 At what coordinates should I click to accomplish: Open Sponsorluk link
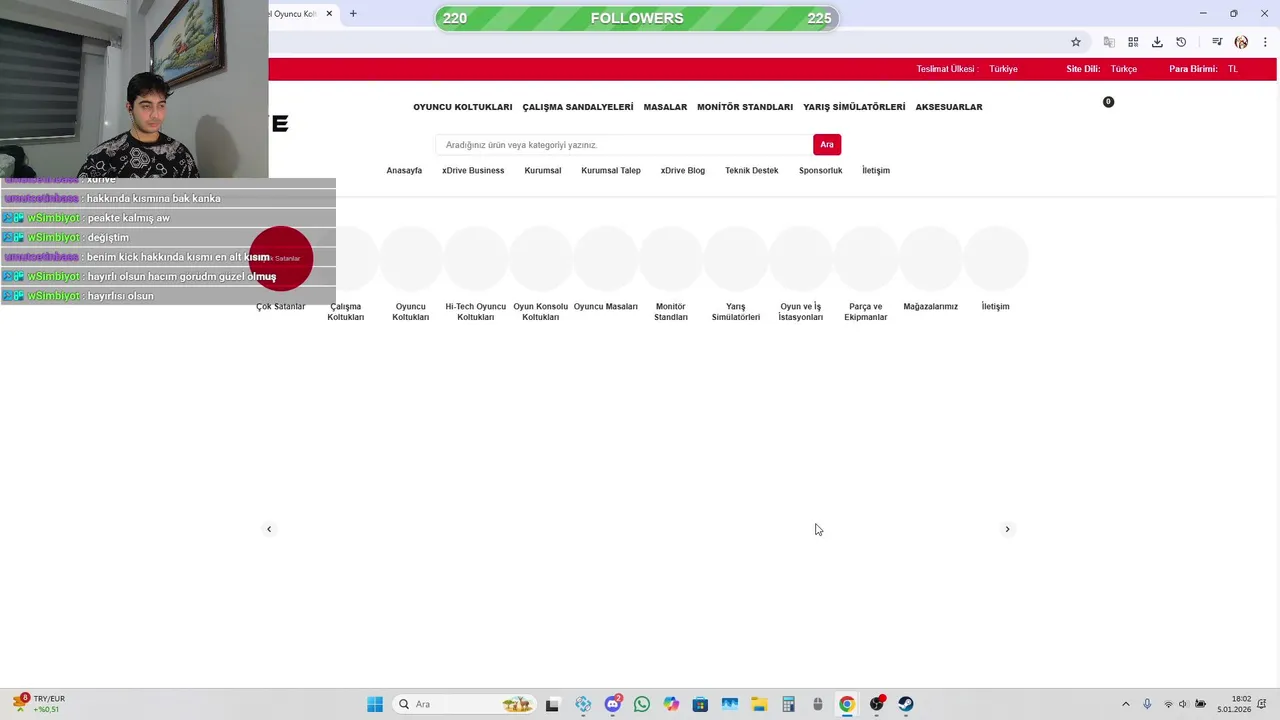point(821,171)
